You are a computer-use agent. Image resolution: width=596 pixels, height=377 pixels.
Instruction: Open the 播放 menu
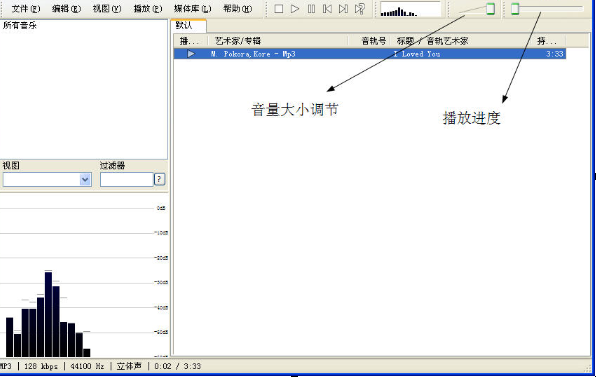click(x=148, y=8)
